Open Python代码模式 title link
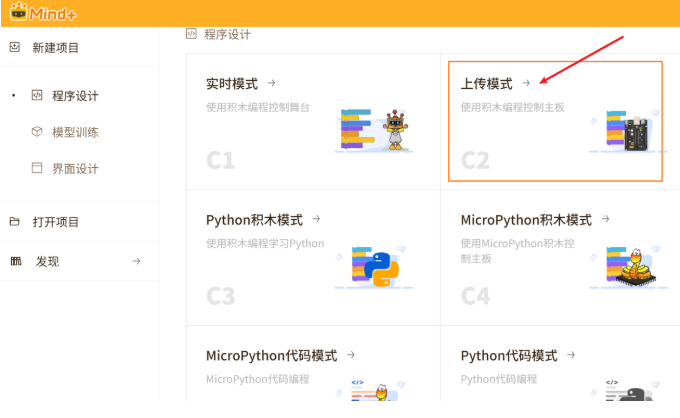Image resolution: width=680 pixels, height=418 pixels. tap(509, 356)
